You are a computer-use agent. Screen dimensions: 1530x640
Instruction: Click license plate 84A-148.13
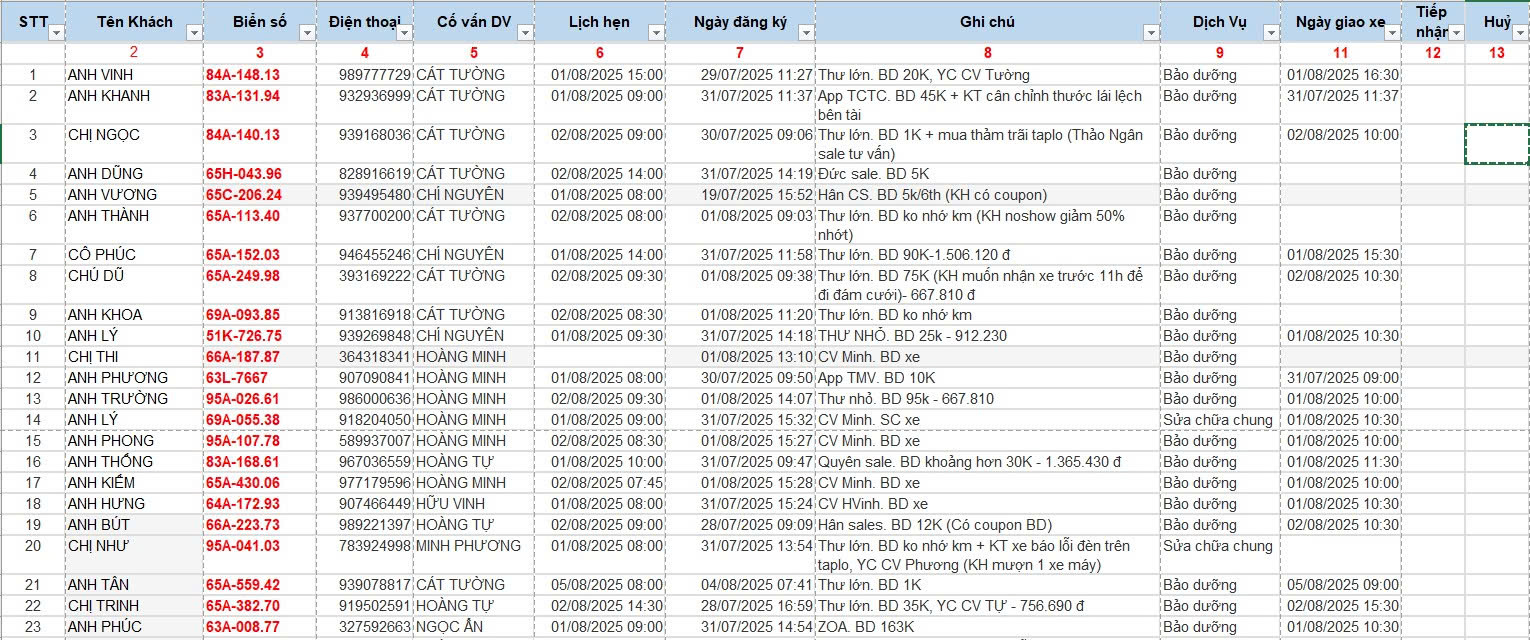point(242,75)
